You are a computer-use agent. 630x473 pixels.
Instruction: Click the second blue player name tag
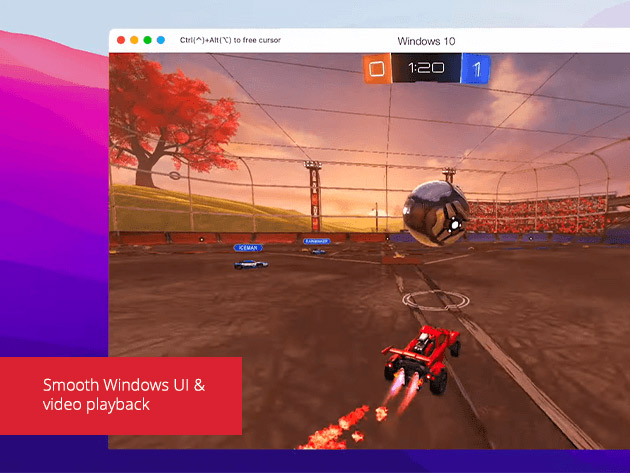317,241
